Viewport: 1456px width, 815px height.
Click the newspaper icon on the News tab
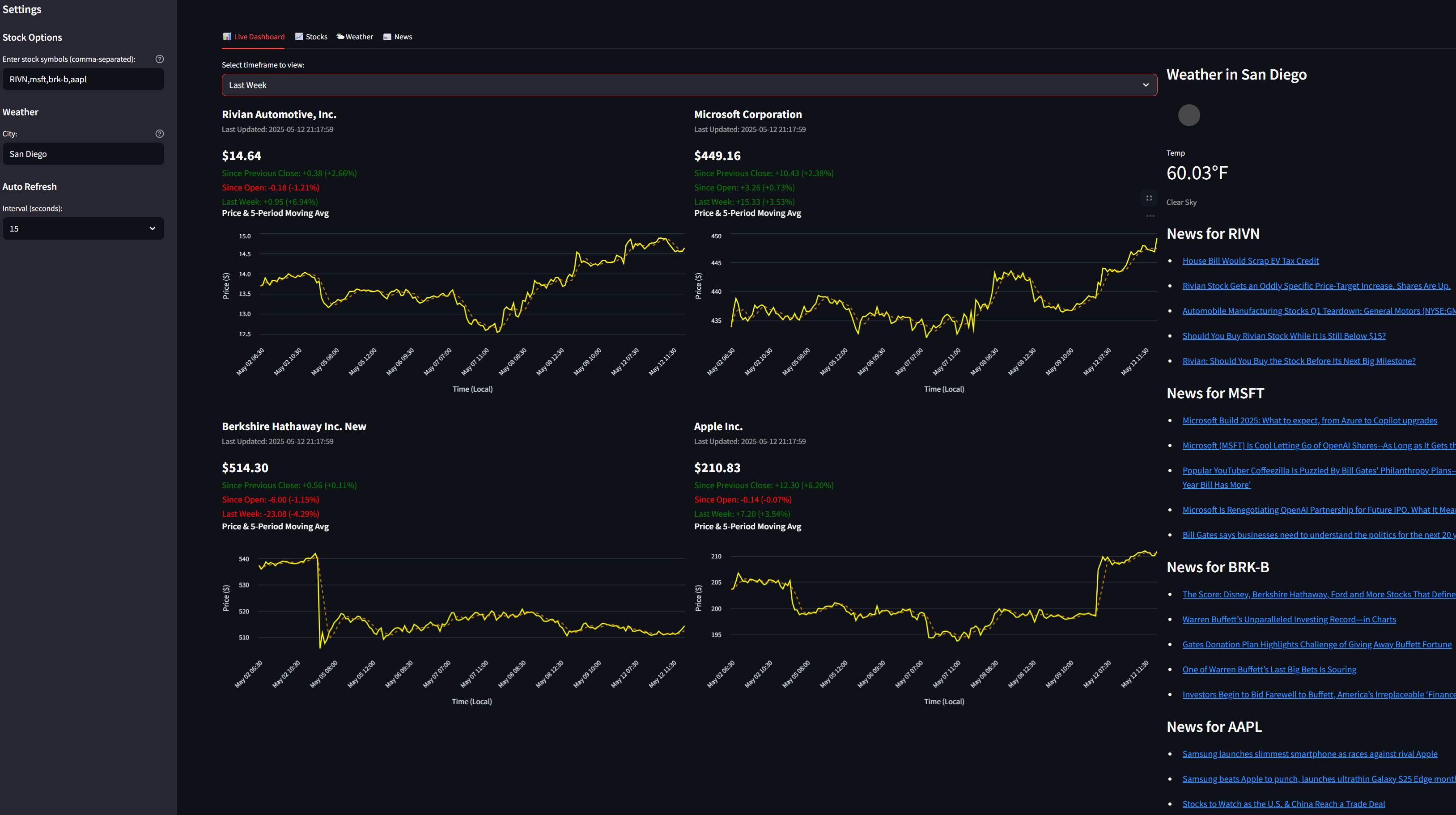pos(388,36)
